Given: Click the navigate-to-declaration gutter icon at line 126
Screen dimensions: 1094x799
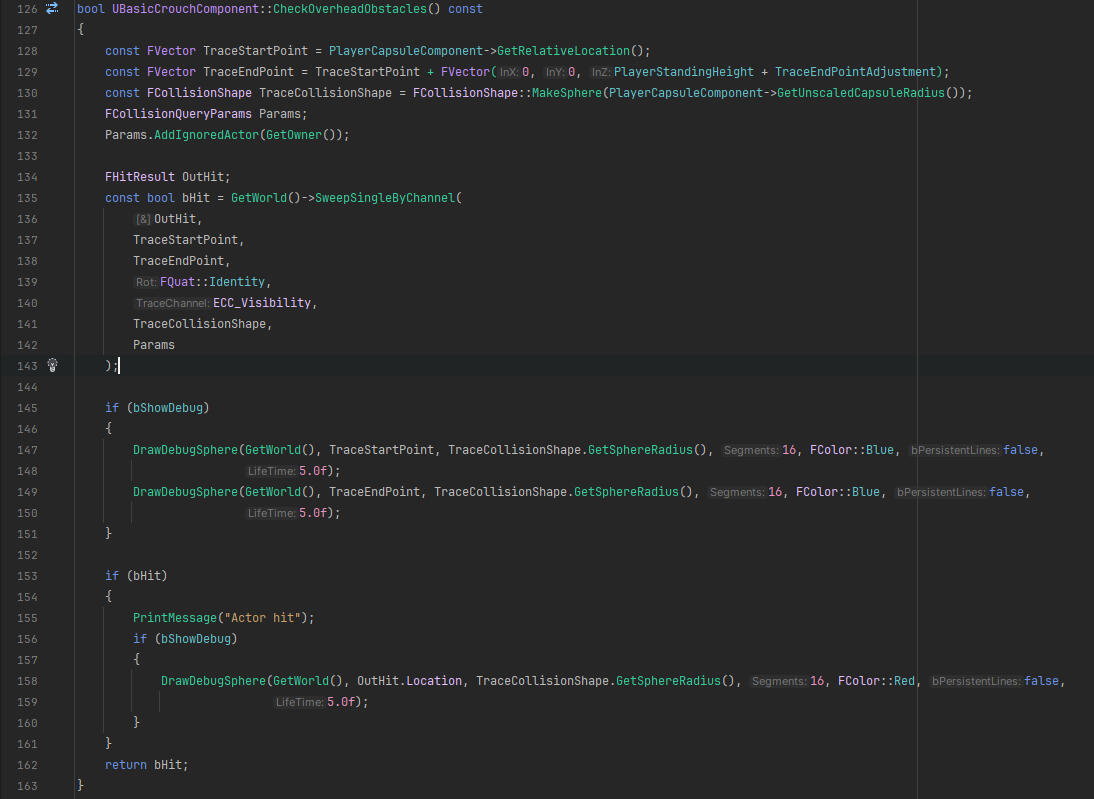Looking at the screenshot, I should tap(53, 9).
